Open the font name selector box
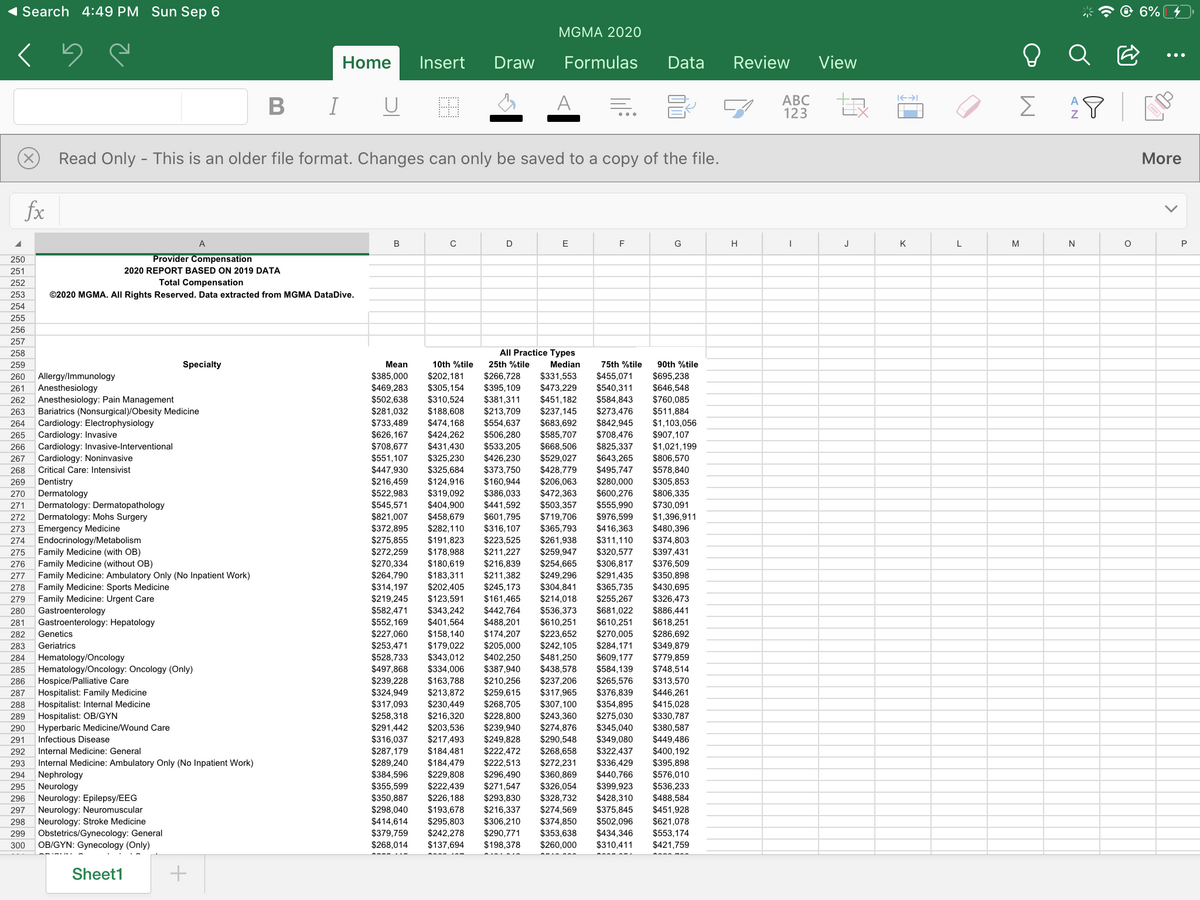 (97, 107)
